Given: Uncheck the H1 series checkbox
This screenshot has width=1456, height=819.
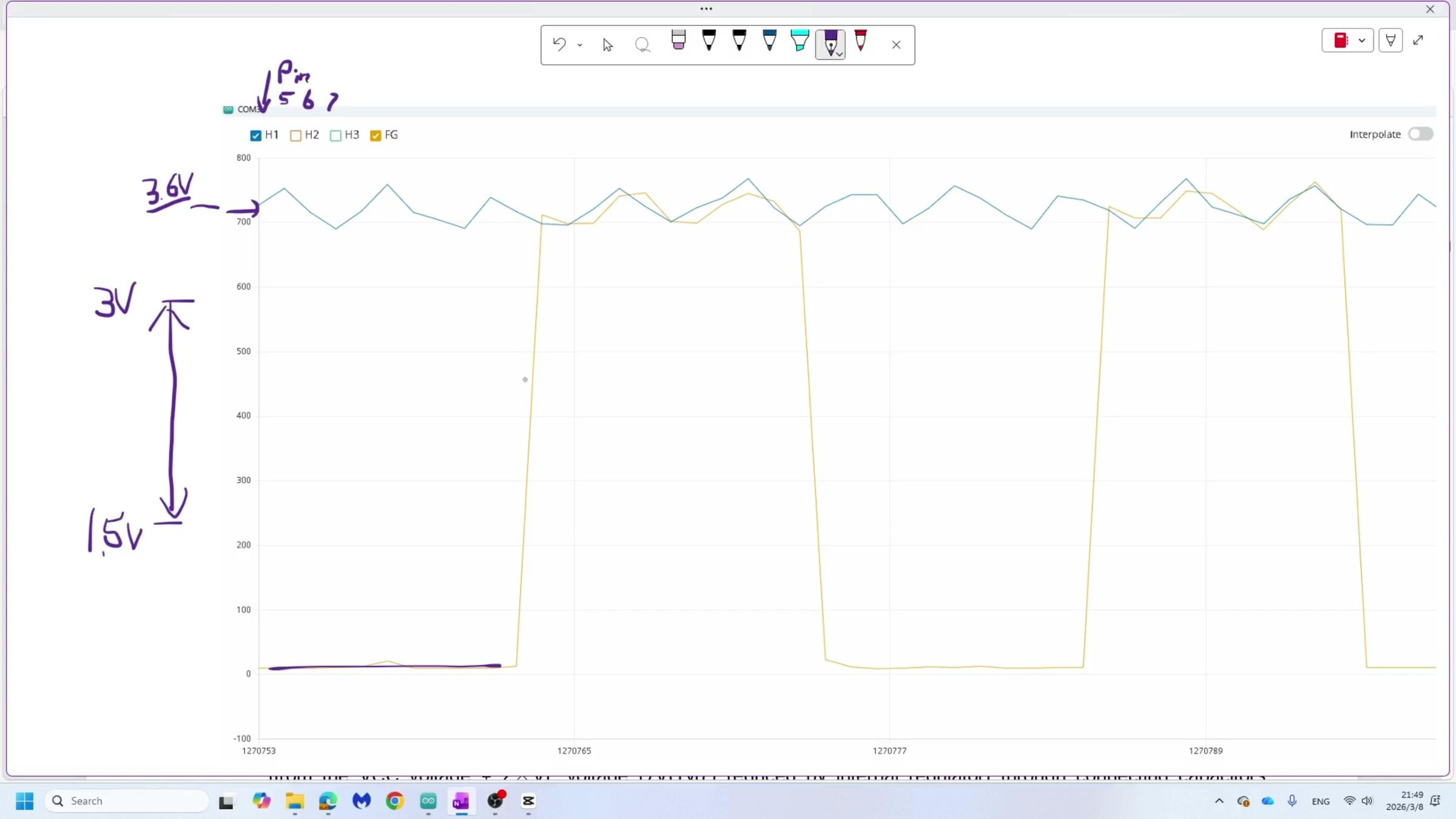Looking at the screenshot, I should click(x=255, y=135).
